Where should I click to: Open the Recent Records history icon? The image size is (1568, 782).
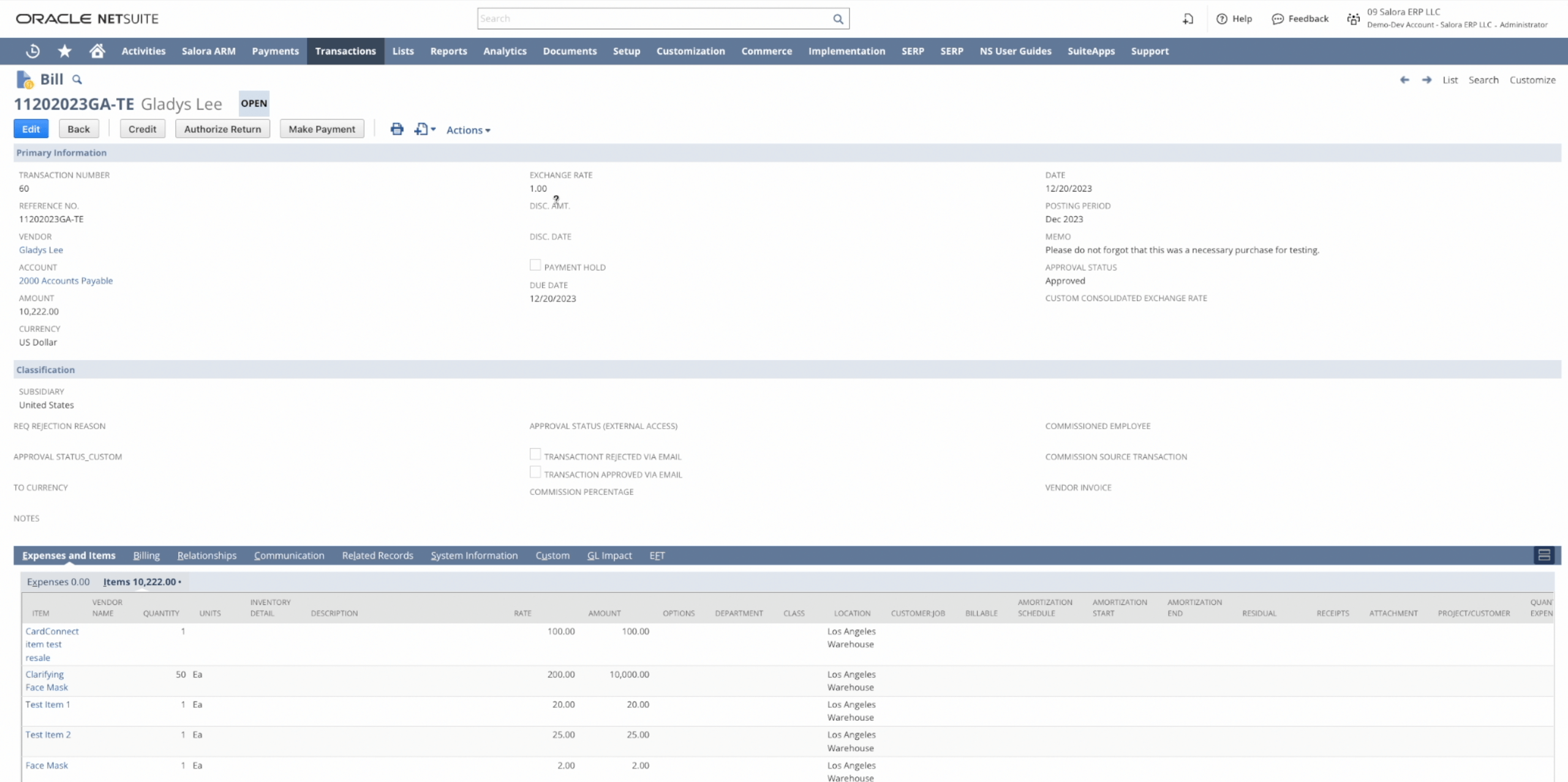point(33,51)
